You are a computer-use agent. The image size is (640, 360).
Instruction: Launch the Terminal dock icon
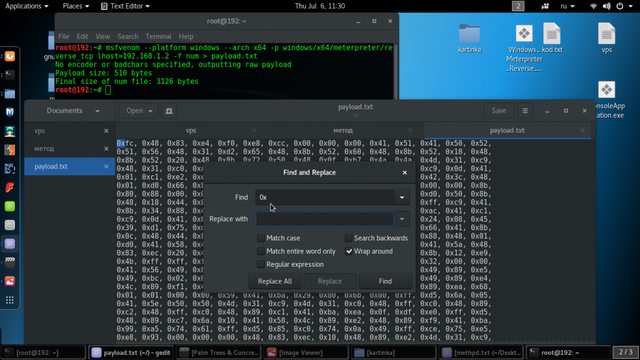10,75
